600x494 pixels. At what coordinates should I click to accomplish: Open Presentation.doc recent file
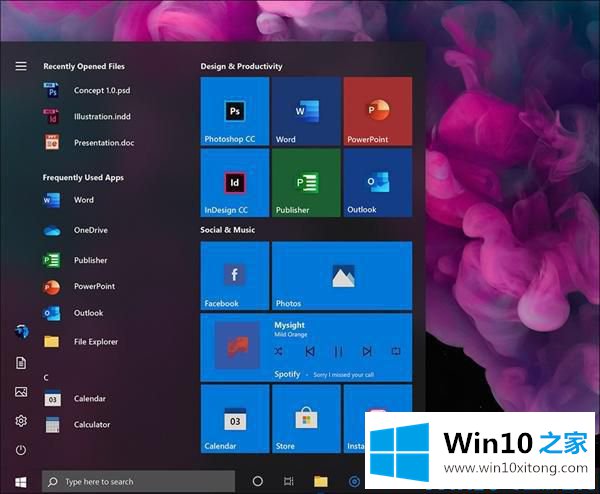pos(89,143)
